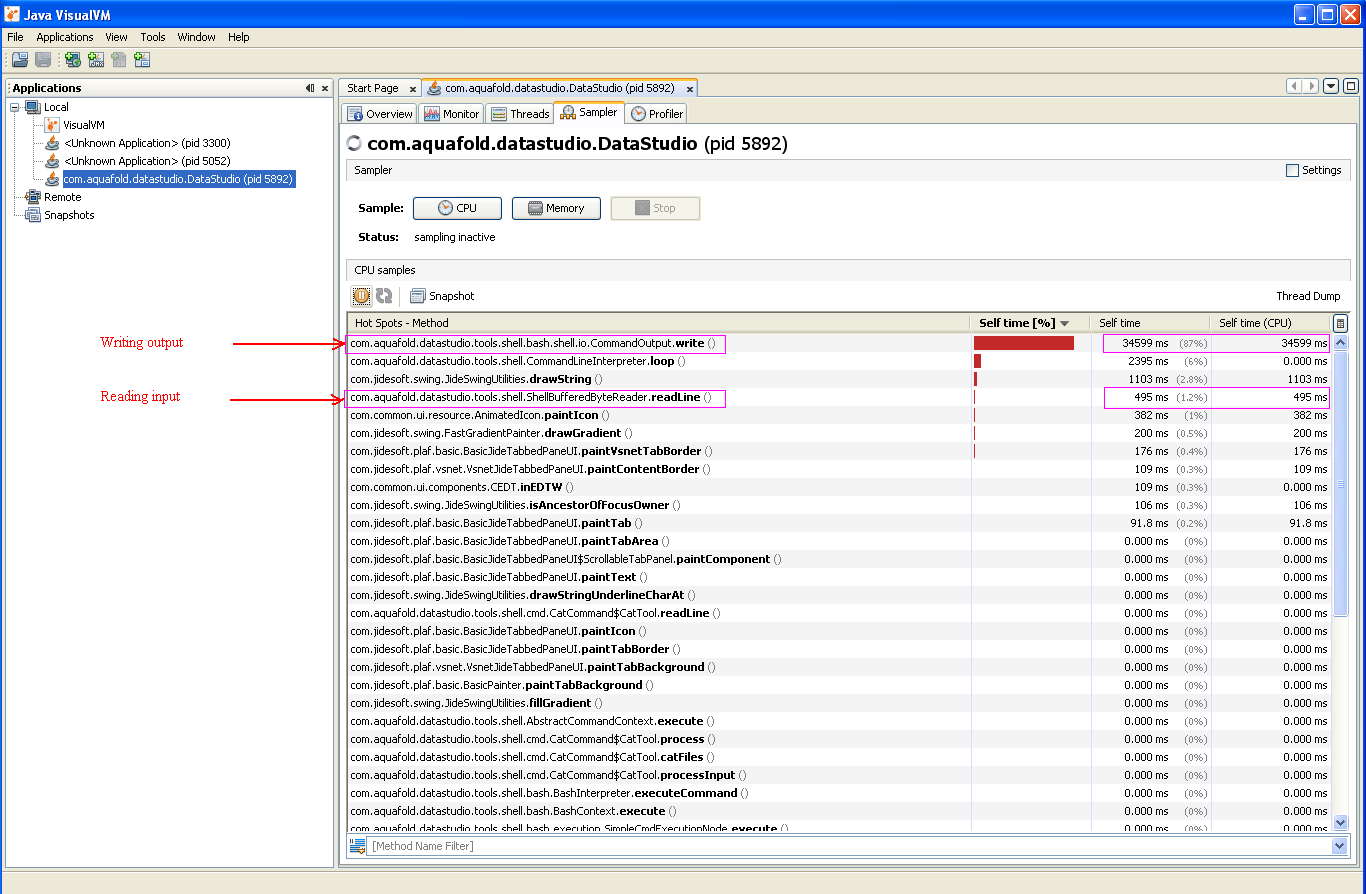Image resolution: width=1366 pixels, height=894 pixels.
Task: Switch to the Profiler tab
Action: [x=657, y=114]
